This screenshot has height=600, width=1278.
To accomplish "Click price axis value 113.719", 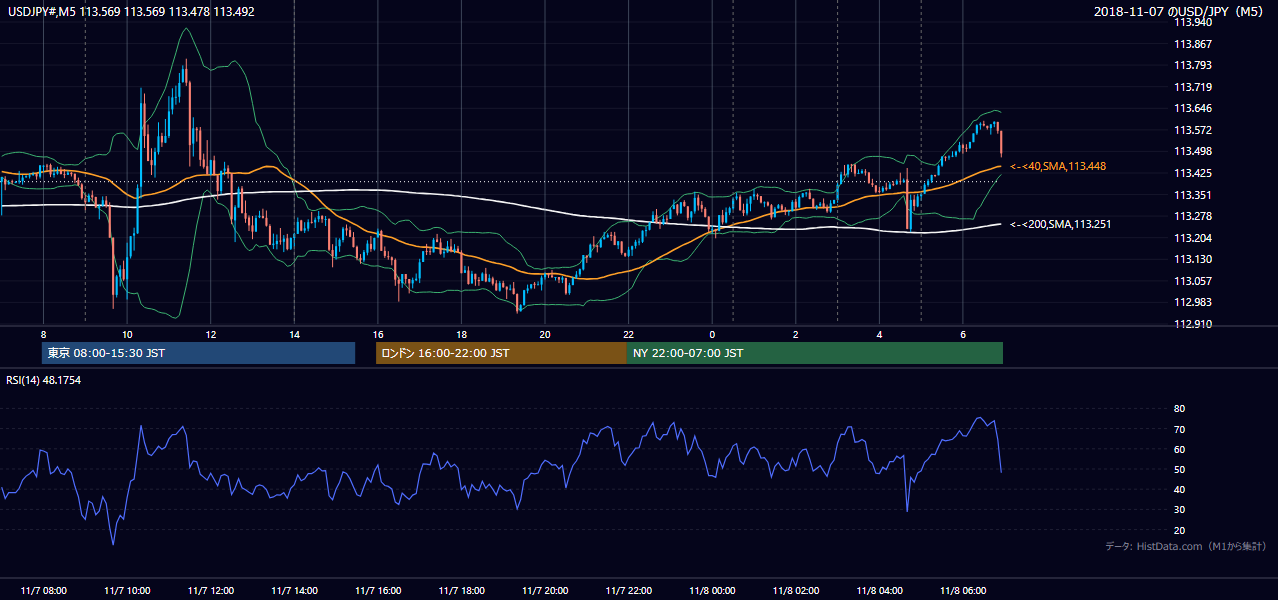I will (1192, 87).
